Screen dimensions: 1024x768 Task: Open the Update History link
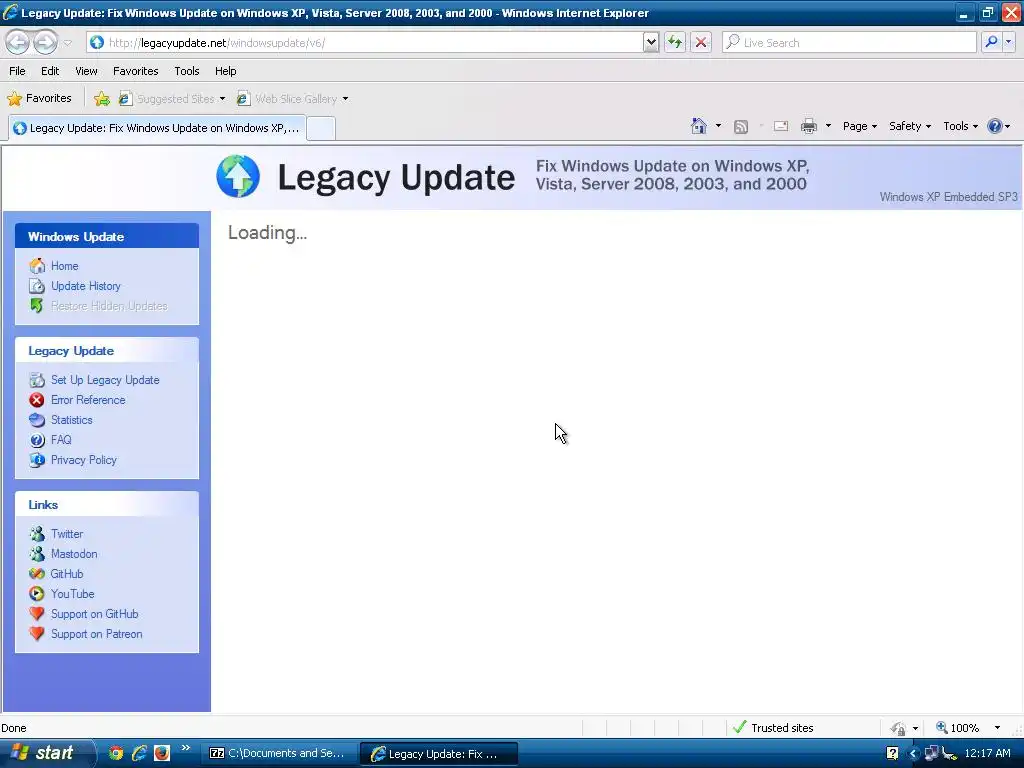pos(86,286)
